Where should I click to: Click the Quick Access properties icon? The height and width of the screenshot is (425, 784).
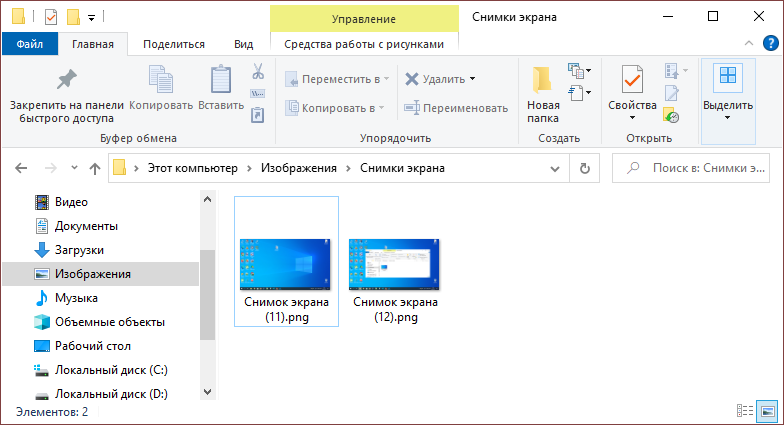coord(51,17)
